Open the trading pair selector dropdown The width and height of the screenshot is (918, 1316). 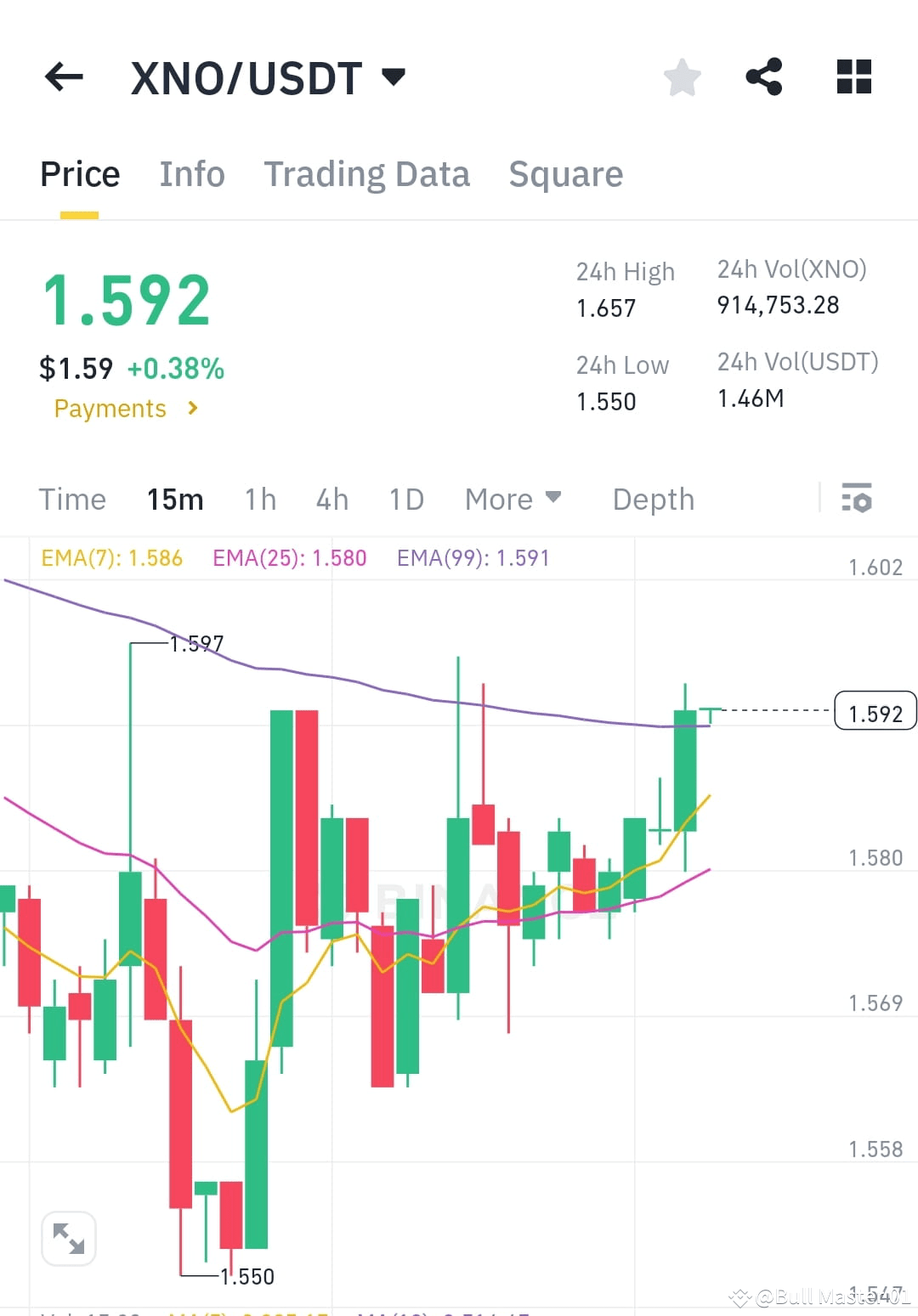(x=394, y=77)
